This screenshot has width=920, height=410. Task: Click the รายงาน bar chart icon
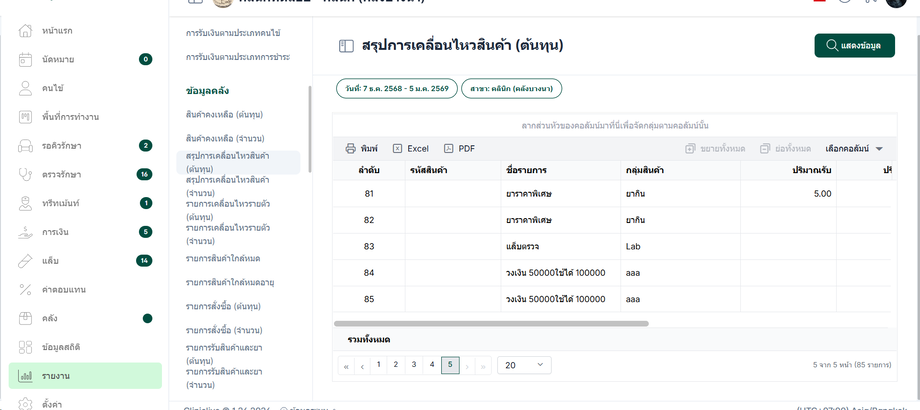pos(25,376)
